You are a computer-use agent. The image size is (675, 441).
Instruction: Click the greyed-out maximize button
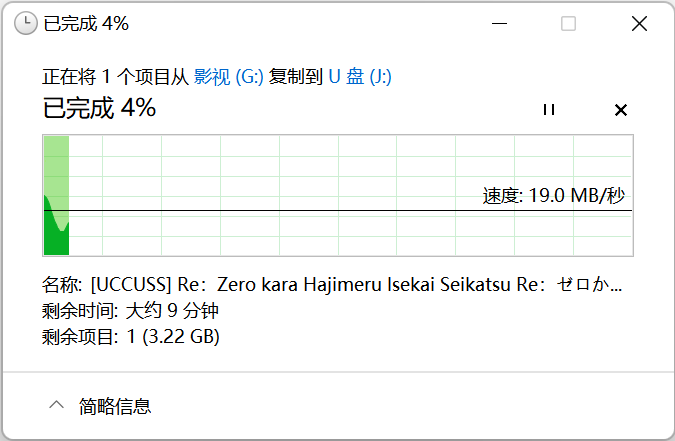click(568, 23)
